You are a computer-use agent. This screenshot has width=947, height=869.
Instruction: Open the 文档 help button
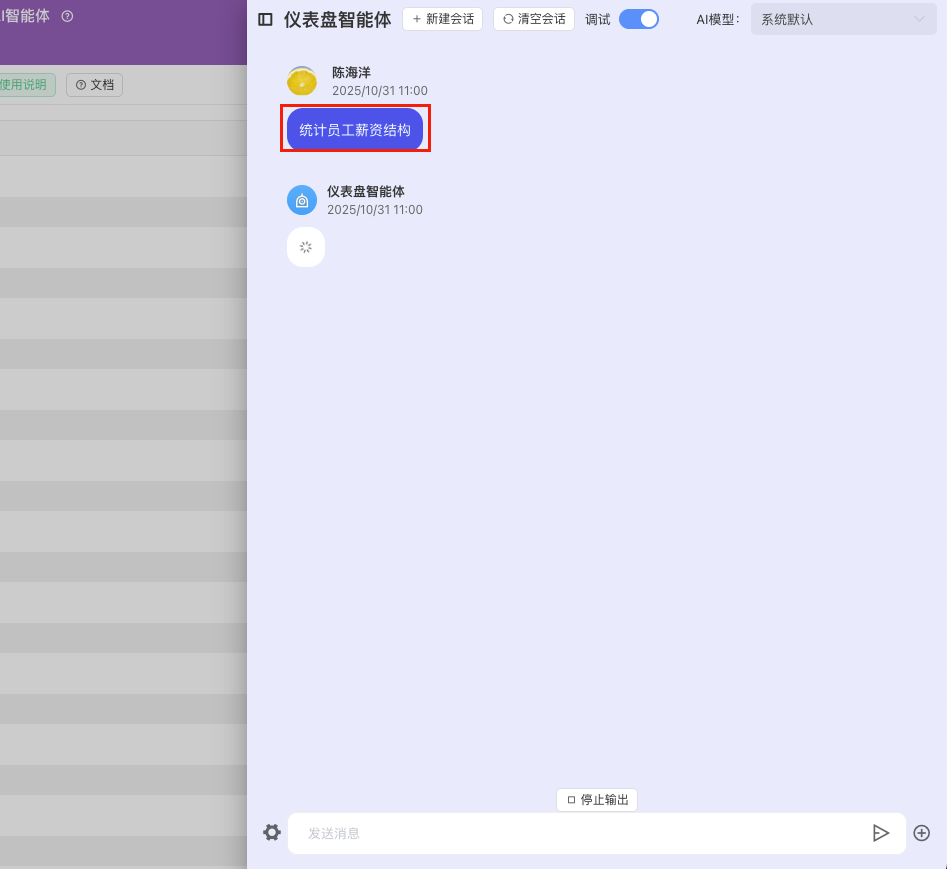(x=95, y=85)
